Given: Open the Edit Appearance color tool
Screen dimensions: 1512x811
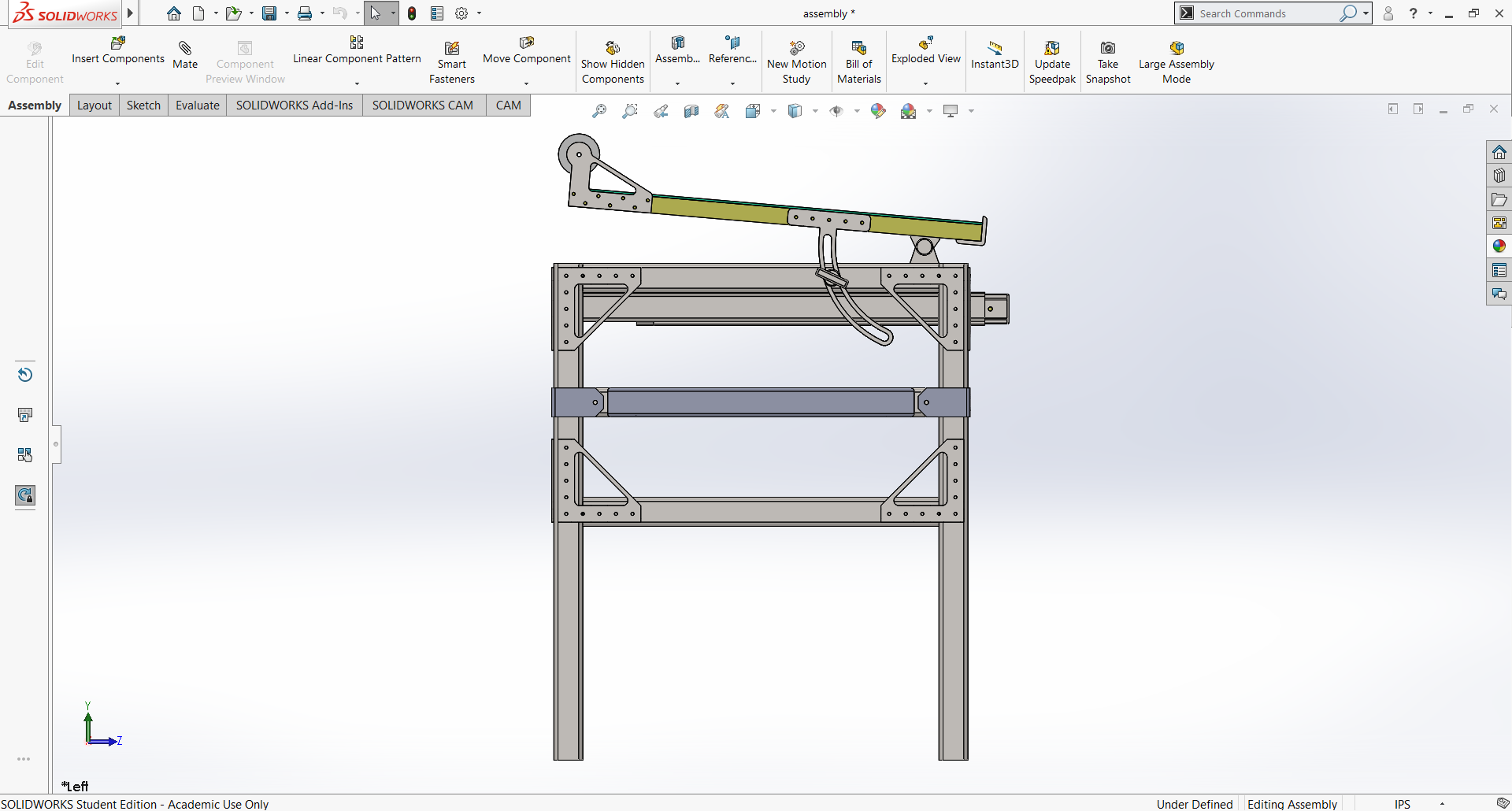Looking at the screenshot, I should pos(878,111).
